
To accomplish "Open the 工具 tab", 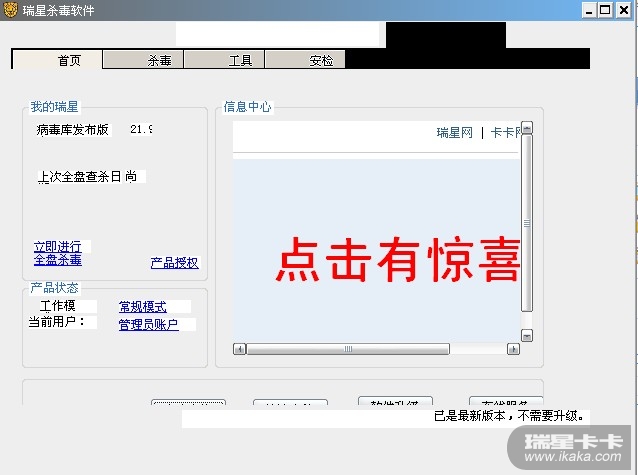I will tap(224, 60).
